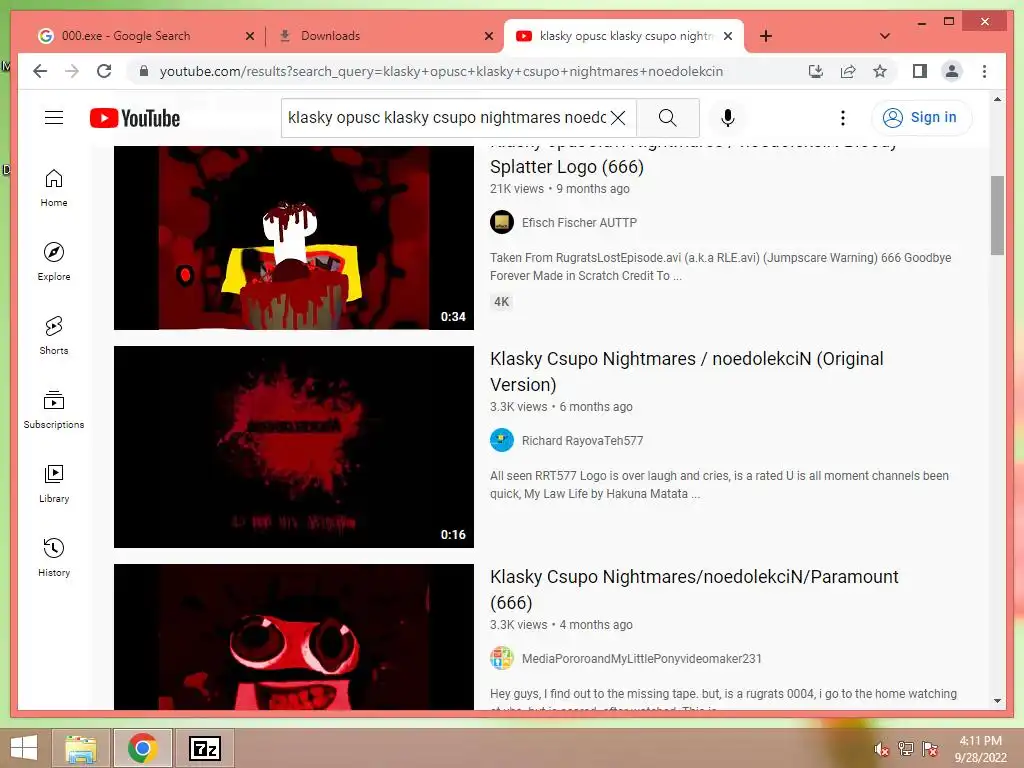Bookmark this page with star icon
Viewport: 1024px width, 768px height.
[880, 71]
